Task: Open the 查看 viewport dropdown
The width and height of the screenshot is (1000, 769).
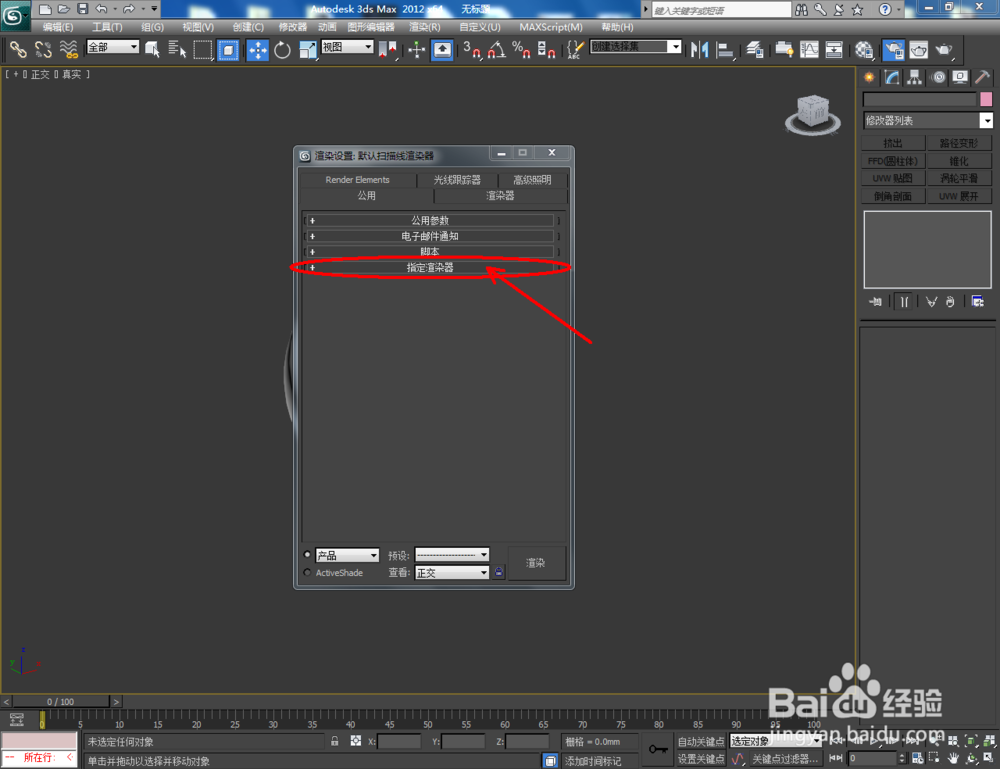Action: click(452, 573)
